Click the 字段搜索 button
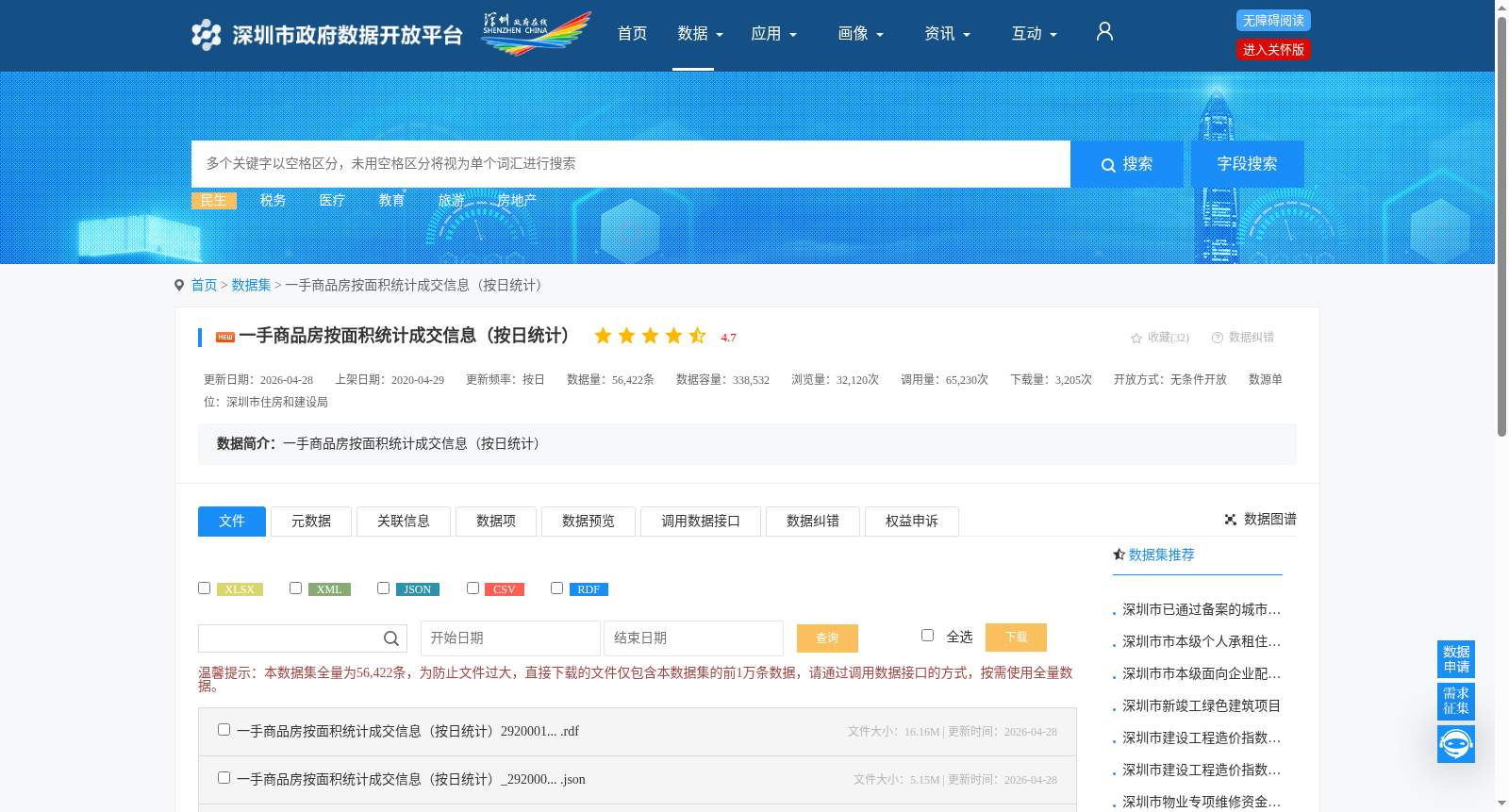This screenshot has height=812, width=1509. pos(1248,164)
